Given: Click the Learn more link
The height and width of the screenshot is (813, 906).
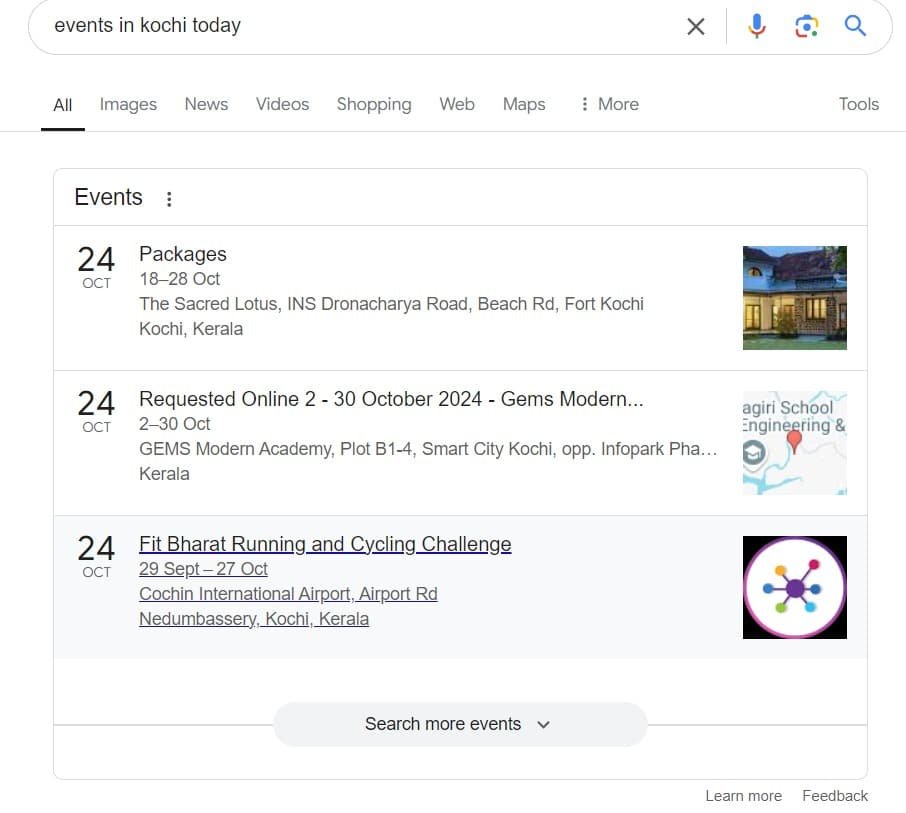Looking at the screenshot, I should [744, 795].
